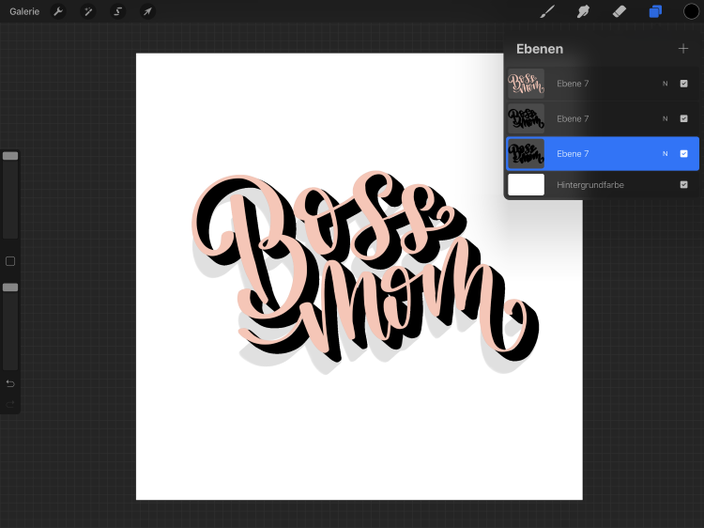Image resolution: width=704 pixels, height=528 pixels.
Task: Select the top pink Ebene 7 layer
Action: click(x=603, y=84)
